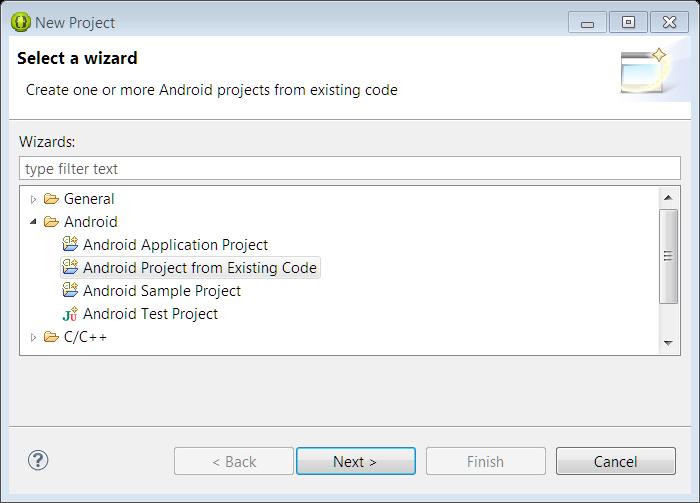Click the Android Project from Existing Code icon
700x503 pixels.
(70, 267)
